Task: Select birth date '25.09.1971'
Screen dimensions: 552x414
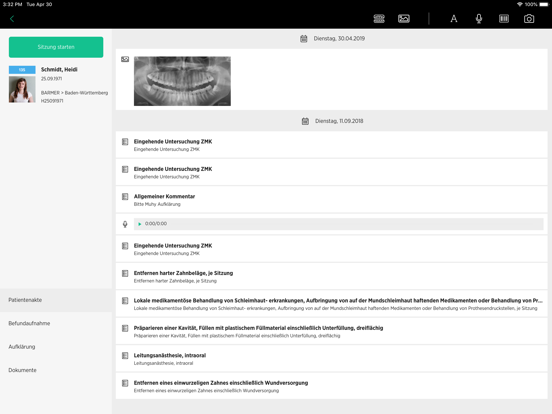Action: tap(51, 79)
